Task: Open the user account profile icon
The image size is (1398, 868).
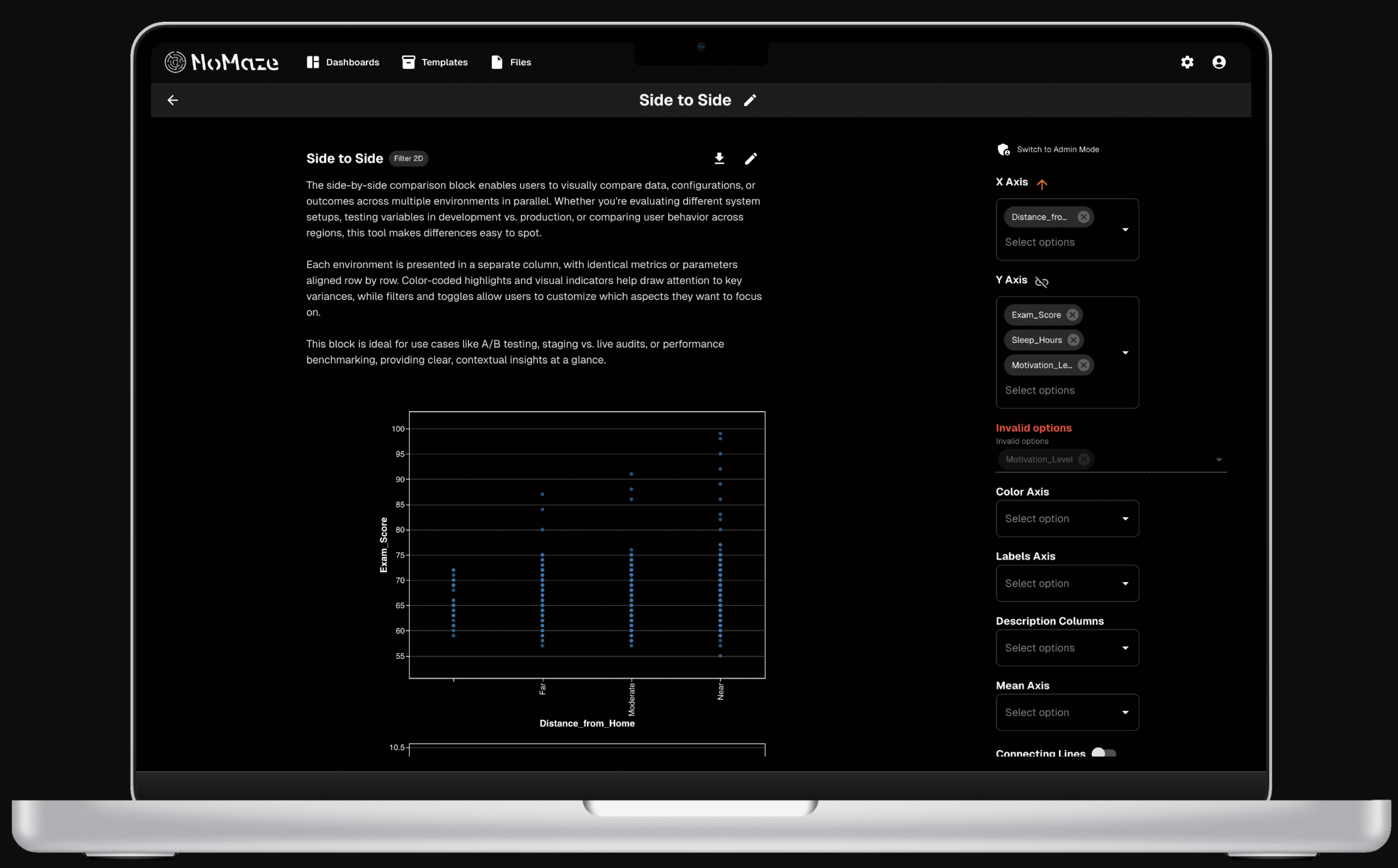Action: pos(1218,62)
